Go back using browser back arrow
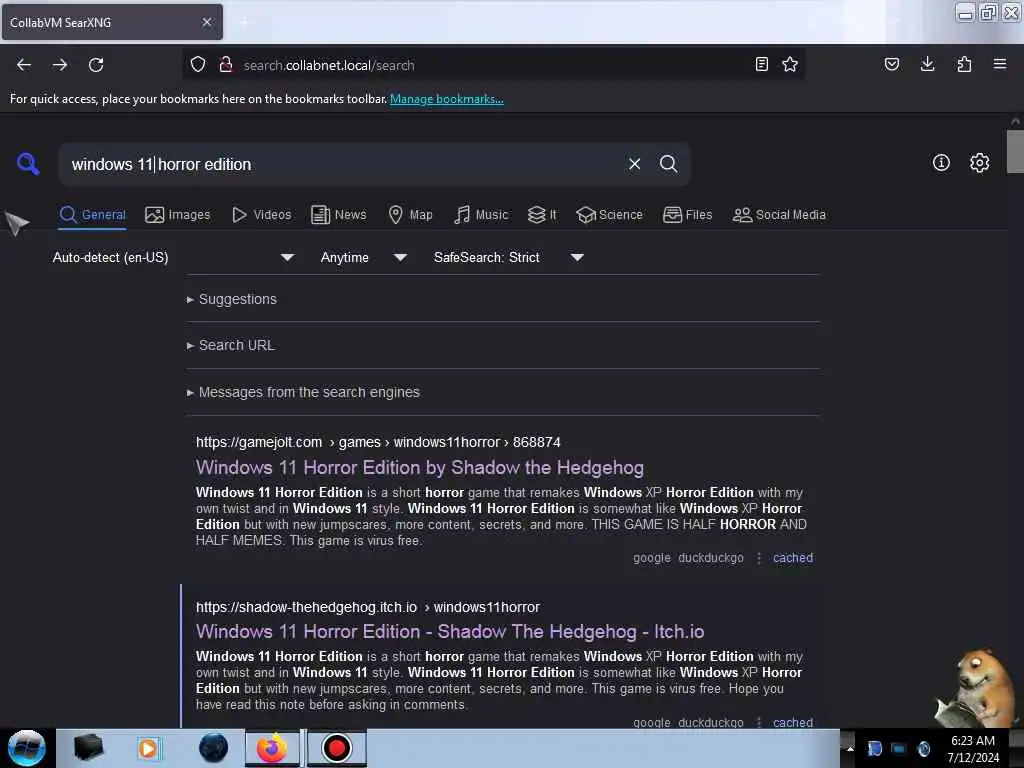Image resolution: width=1024 pixels, height=768 pixels. (x=24, y=65)
